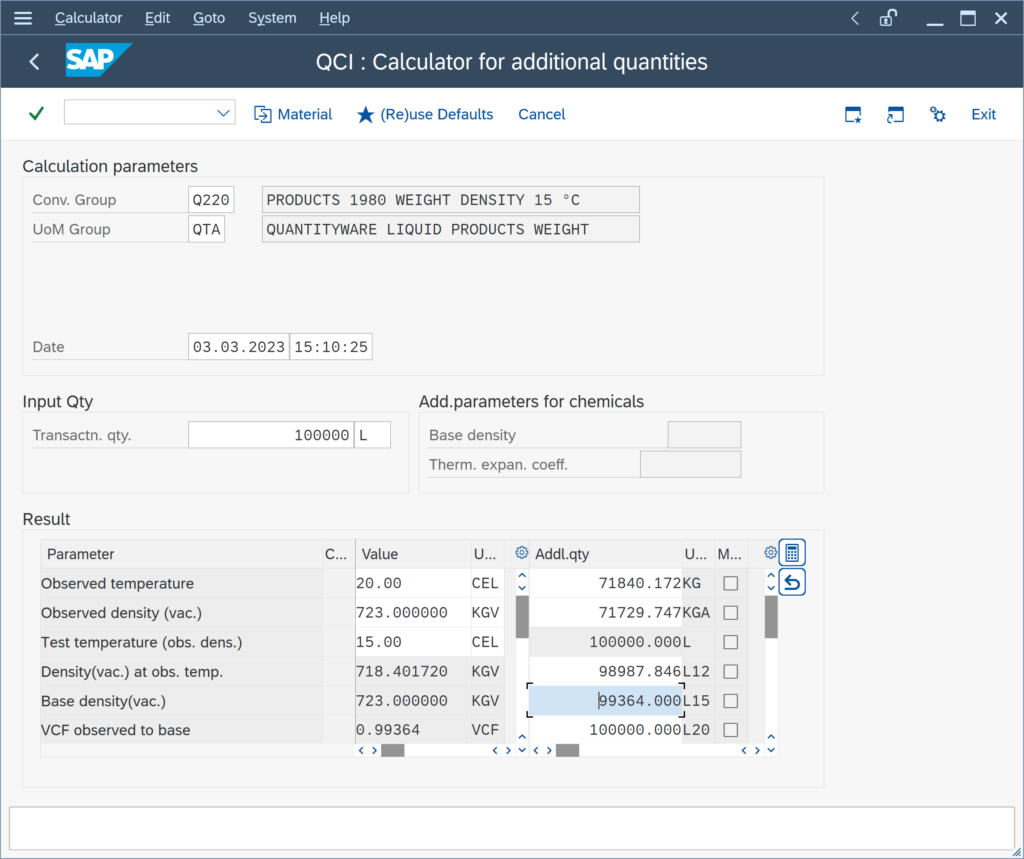Click the VCF observed to base value 0.99364
This screenshot has height=859, width=1024.
point(413,730)
